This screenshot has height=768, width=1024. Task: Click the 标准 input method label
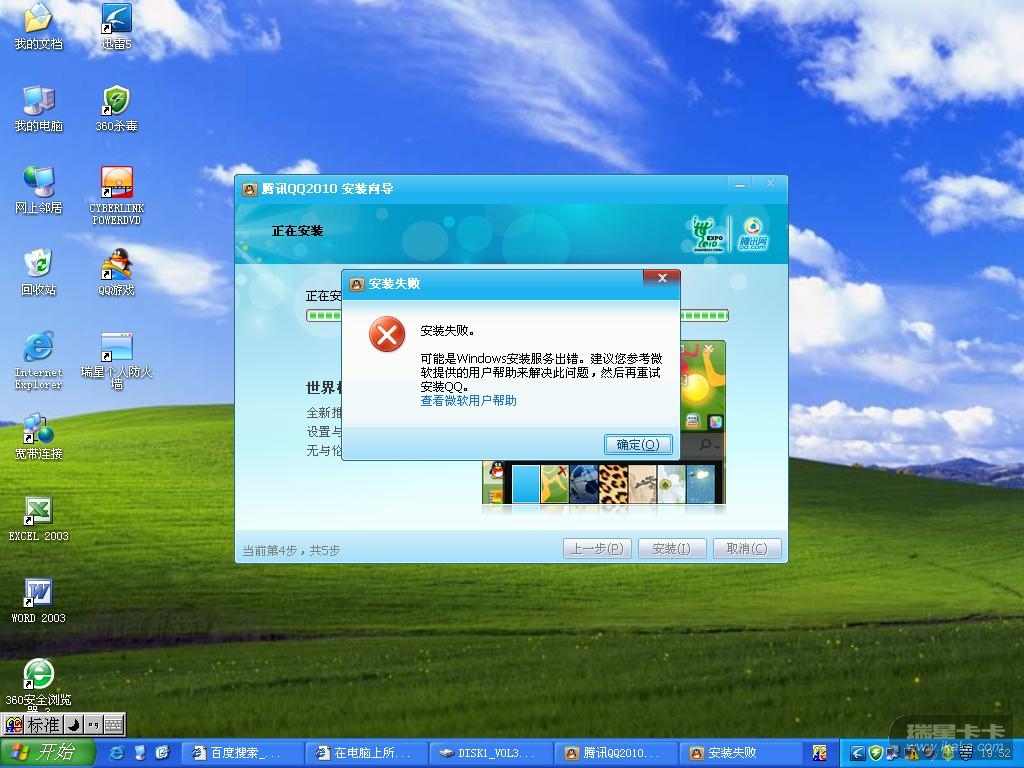pyautogui.click(x=44, y=725)
